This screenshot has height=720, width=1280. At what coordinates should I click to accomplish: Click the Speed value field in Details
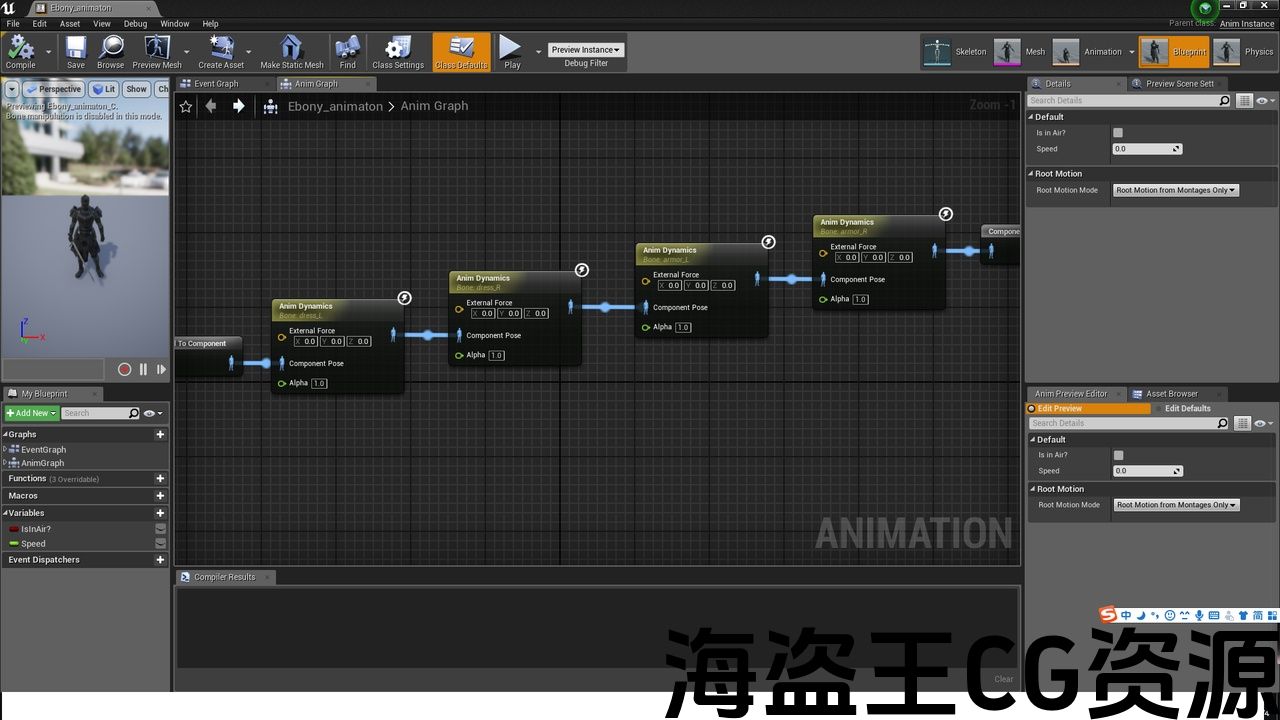click(1145, 149)
